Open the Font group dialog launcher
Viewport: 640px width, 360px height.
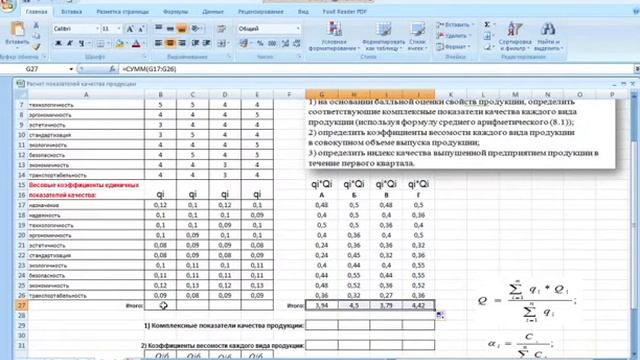click(144, 57)
